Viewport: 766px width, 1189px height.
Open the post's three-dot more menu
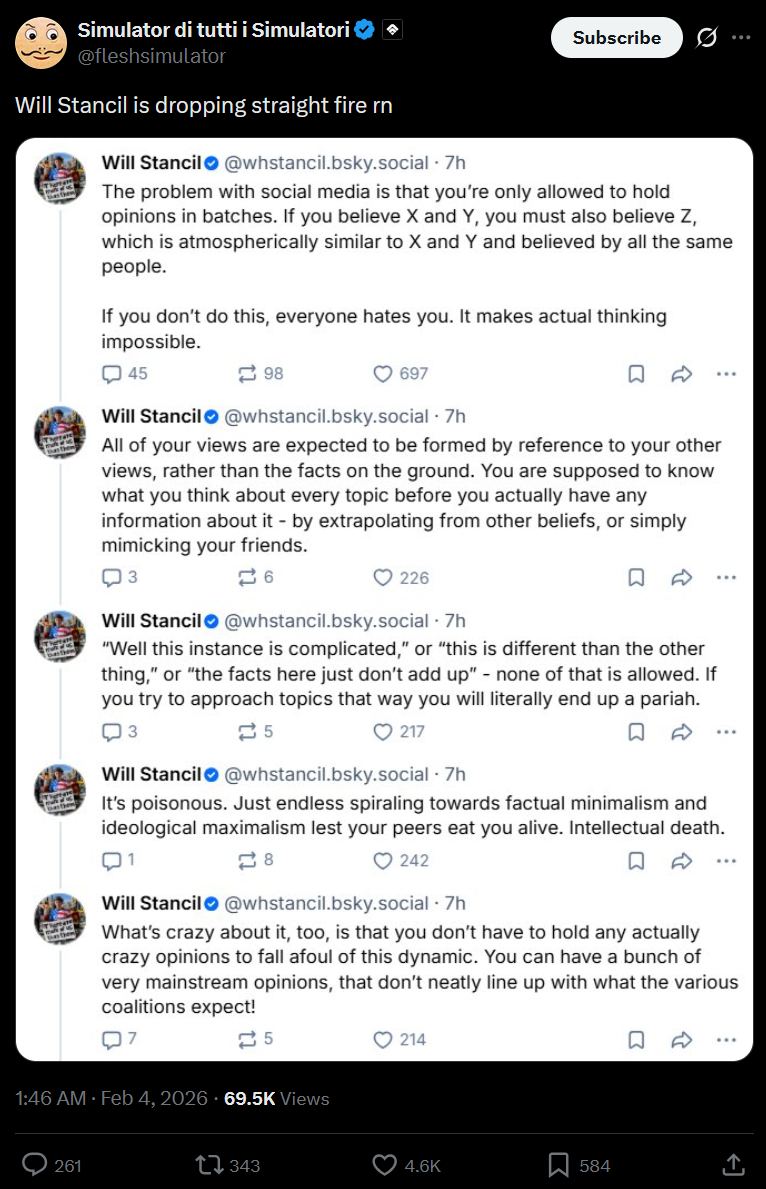click(741, 37)
